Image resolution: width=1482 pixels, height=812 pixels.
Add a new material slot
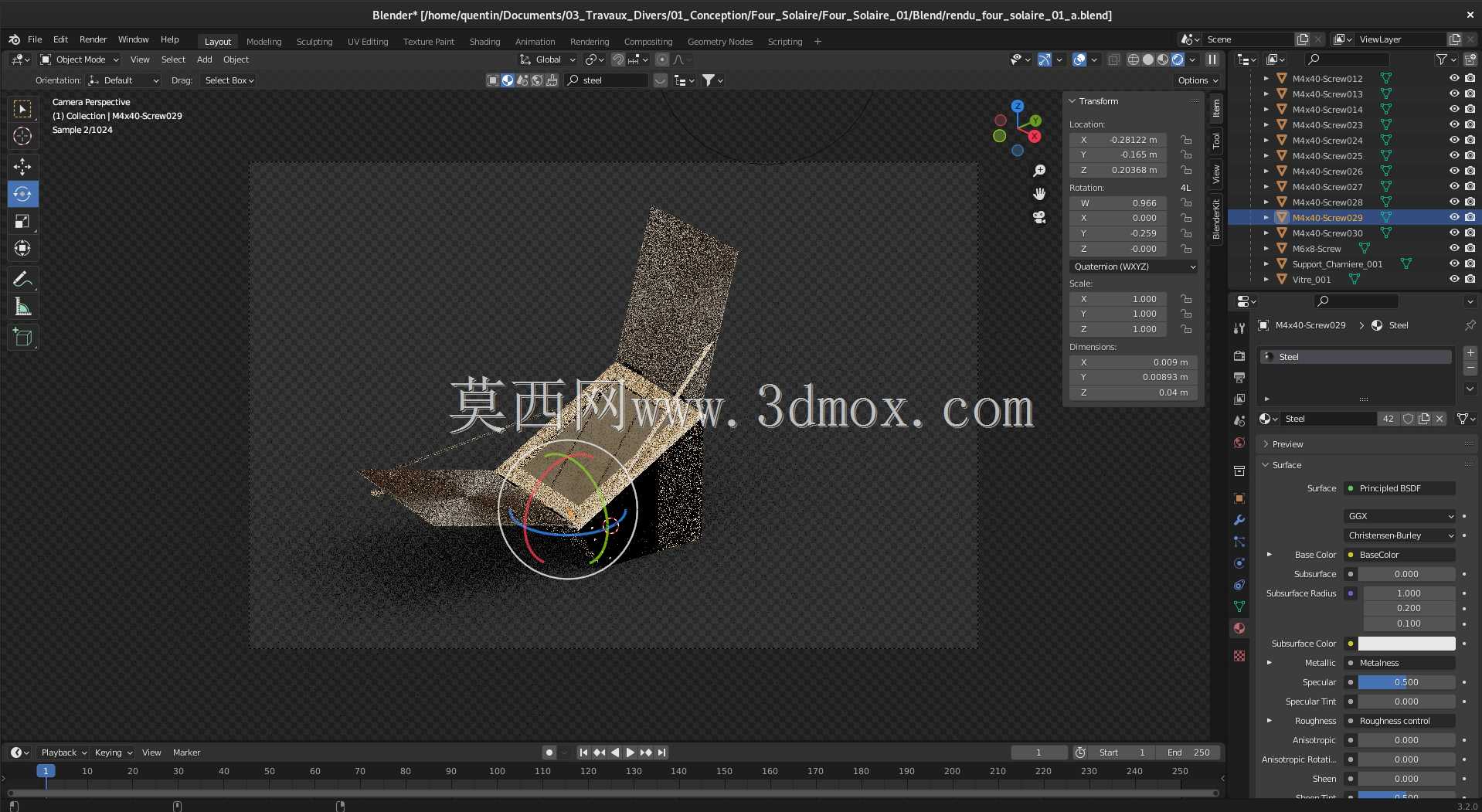tap(1470, 353)
